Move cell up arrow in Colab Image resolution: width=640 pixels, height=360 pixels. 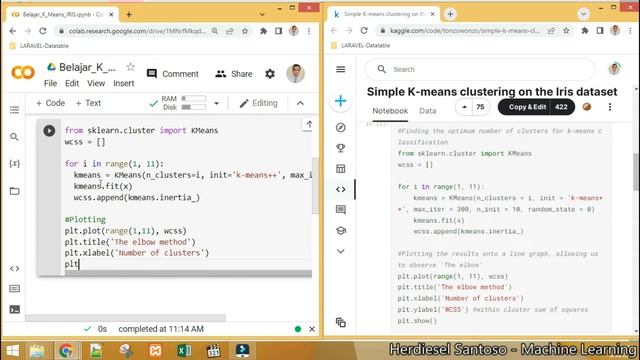(309, 124)
